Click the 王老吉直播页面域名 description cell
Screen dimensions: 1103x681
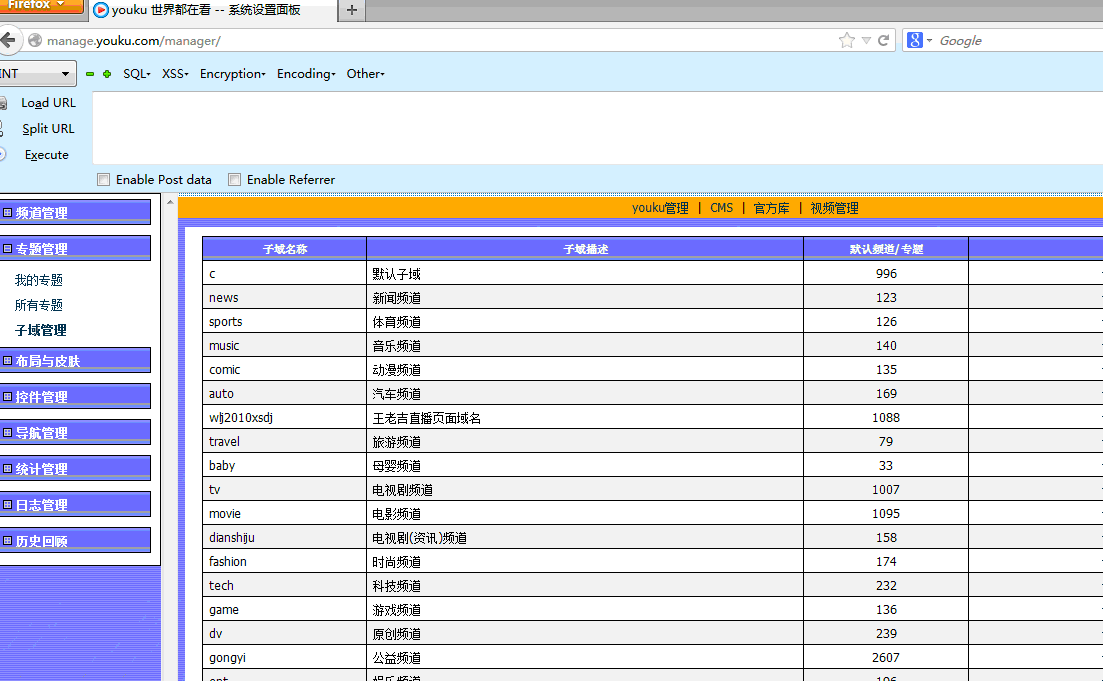(x=585, y=417)
